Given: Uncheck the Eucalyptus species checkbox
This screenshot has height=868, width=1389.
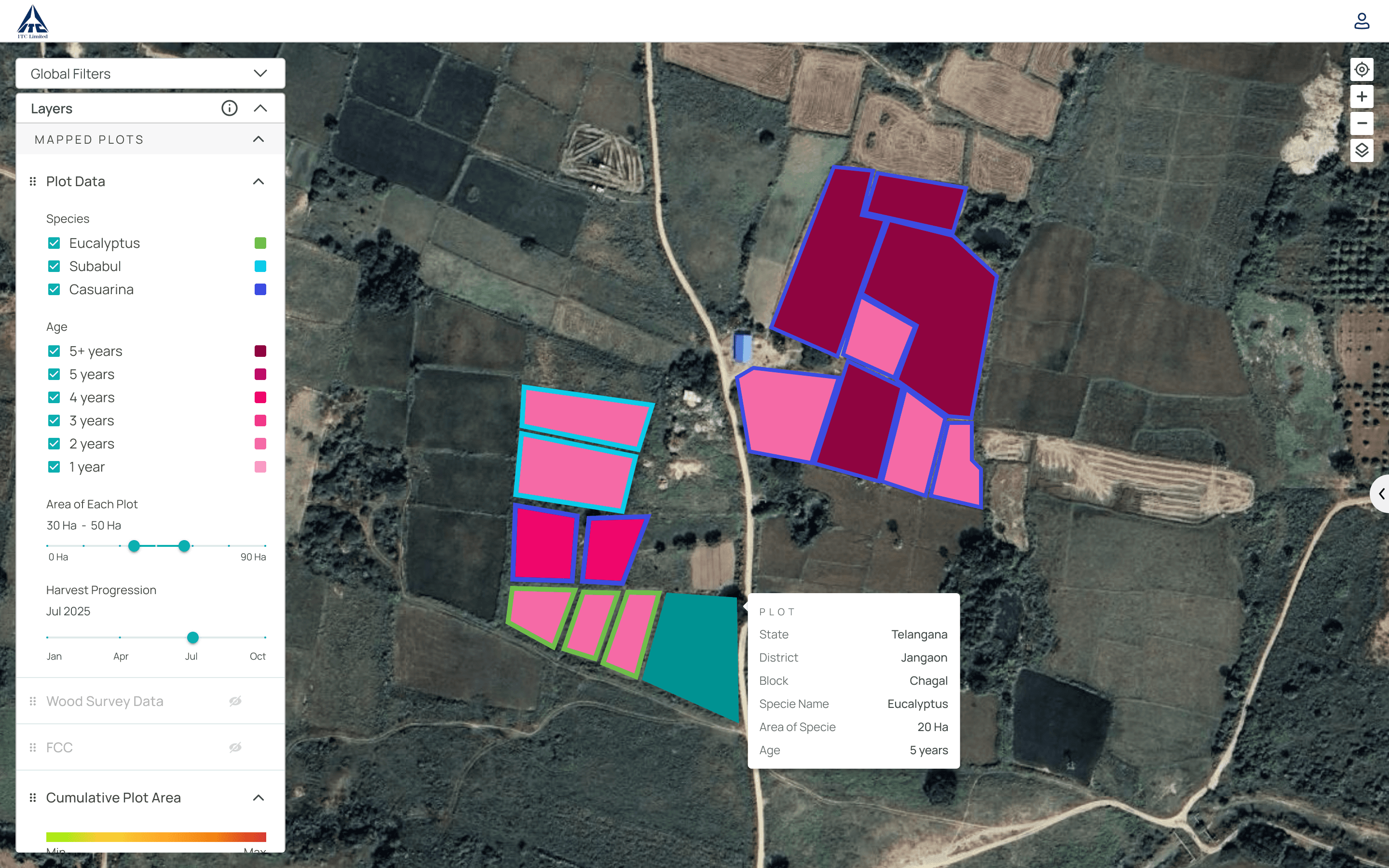Looking at the screenshot, I should [x=54, y=243].
